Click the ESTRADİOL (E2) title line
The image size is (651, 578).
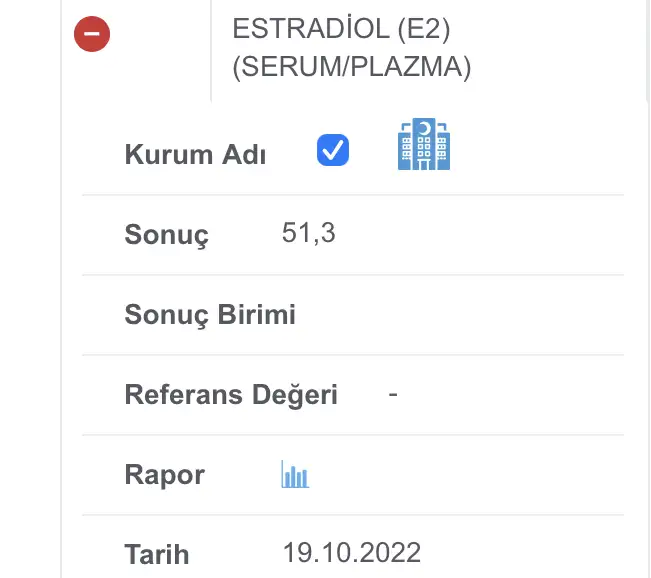341,29
